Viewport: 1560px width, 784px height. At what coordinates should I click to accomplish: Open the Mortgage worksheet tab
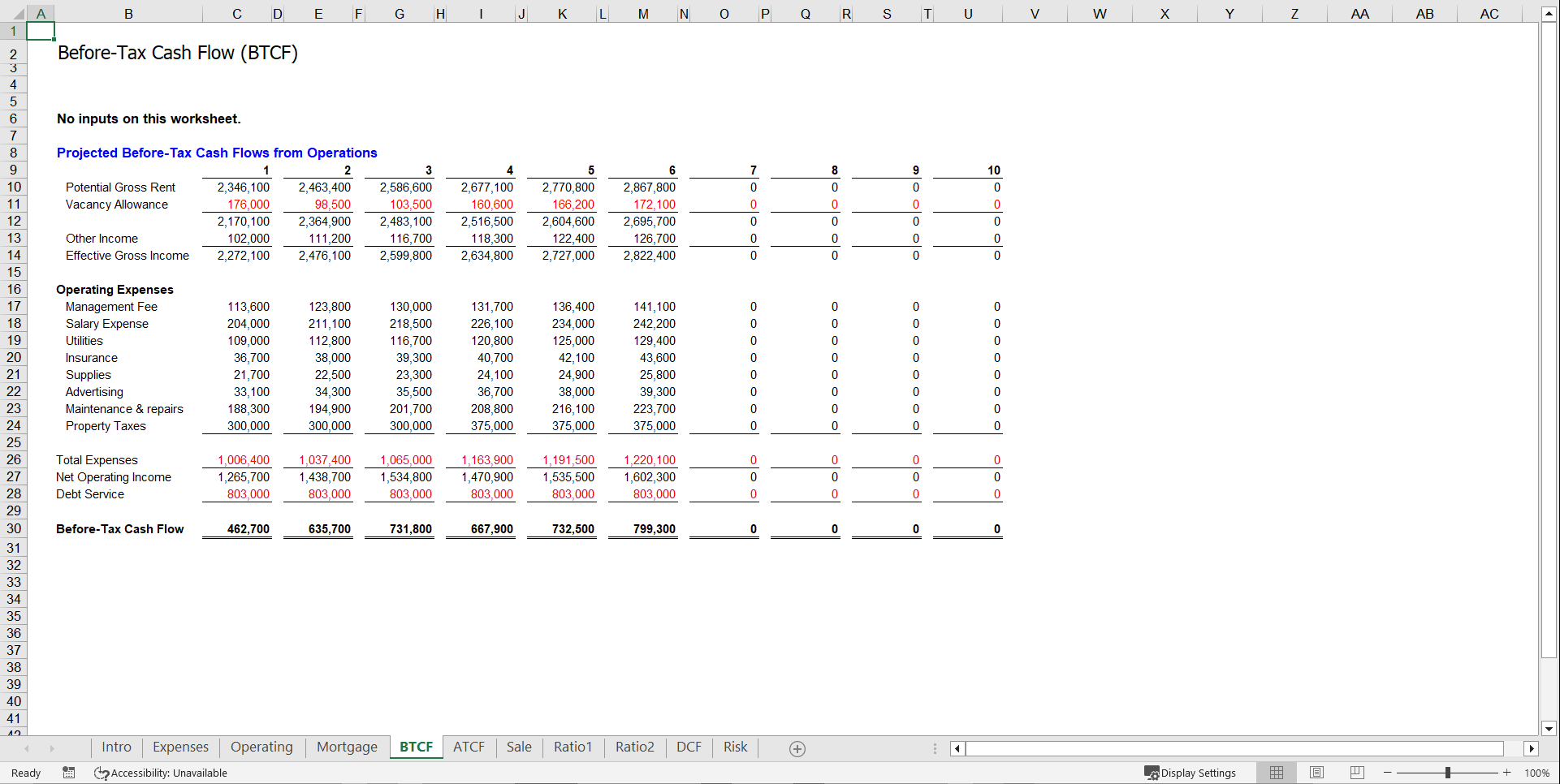(347, 747)
